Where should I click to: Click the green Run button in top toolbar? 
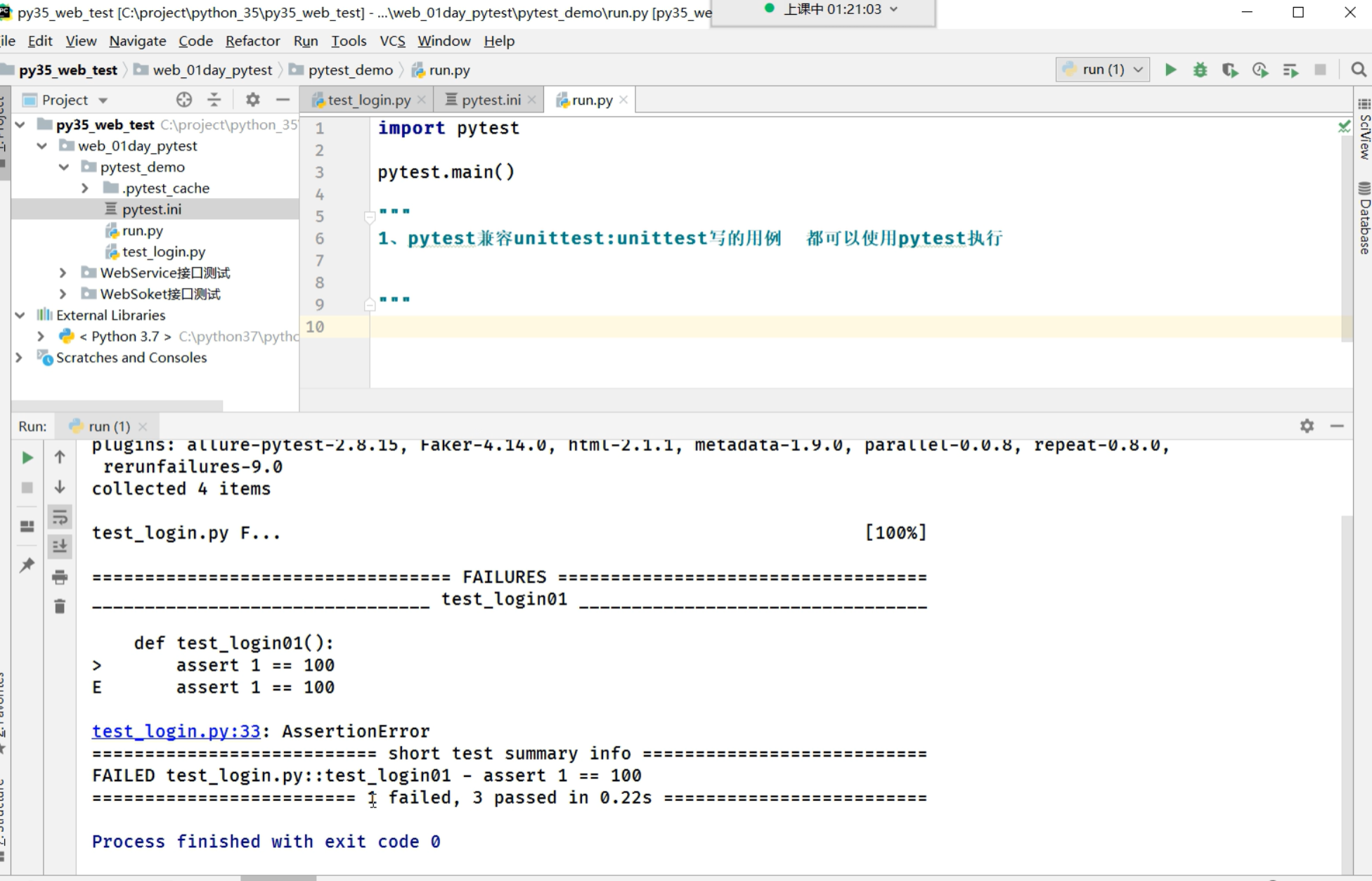[1170, 70]
